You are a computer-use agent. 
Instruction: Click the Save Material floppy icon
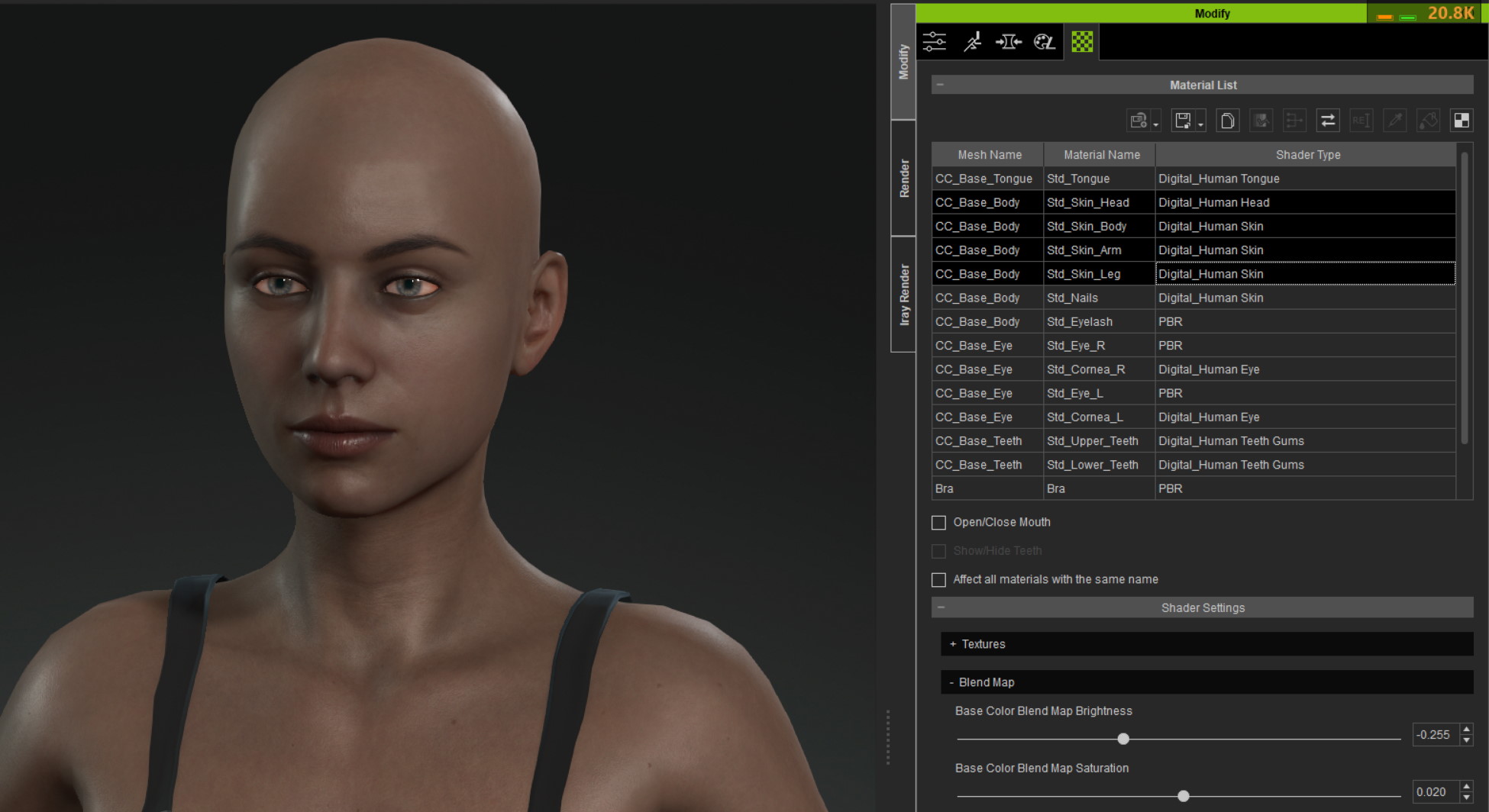1183,121
